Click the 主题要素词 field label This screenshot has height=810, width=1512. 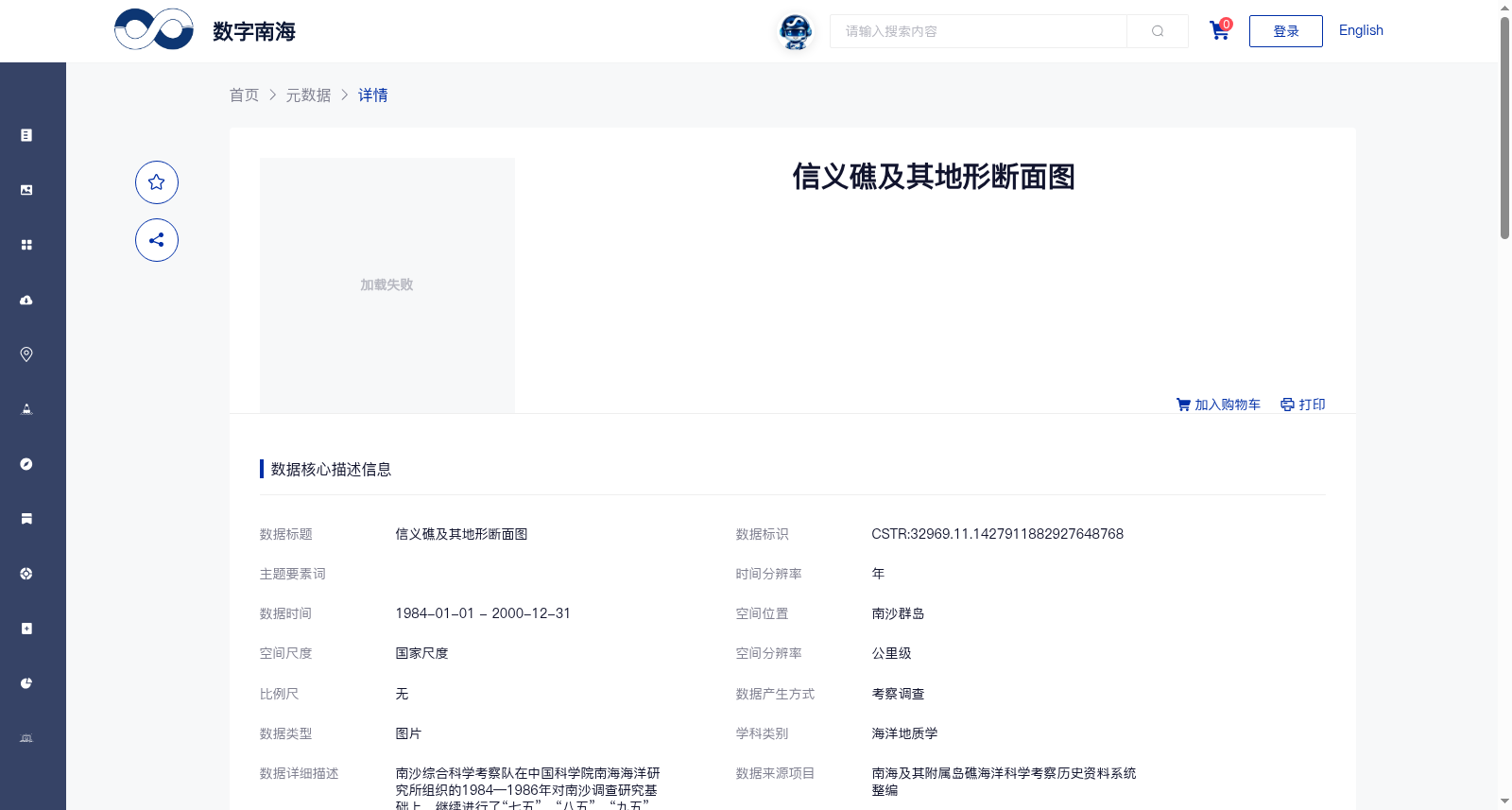293,574
